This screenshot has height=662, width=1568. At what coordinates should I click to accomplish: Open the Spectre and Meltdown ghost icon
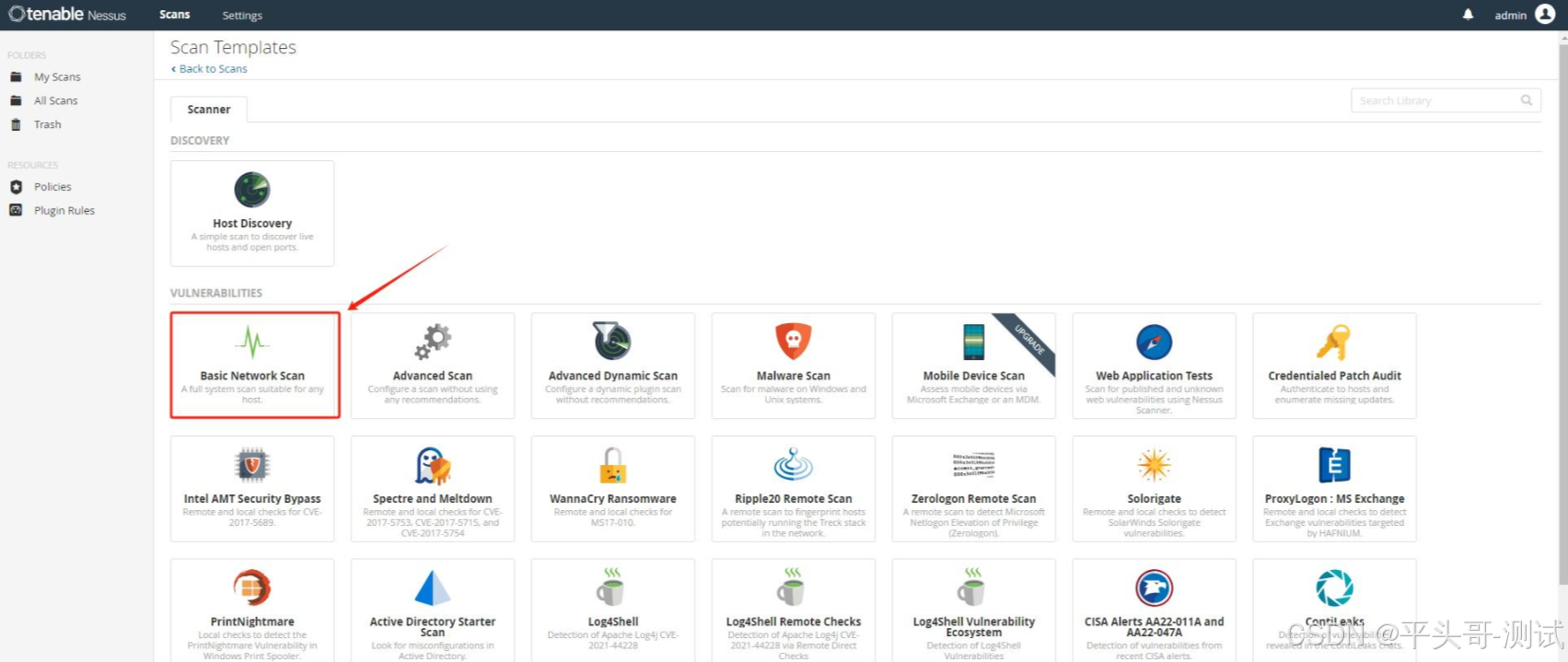tap(433, 465)
